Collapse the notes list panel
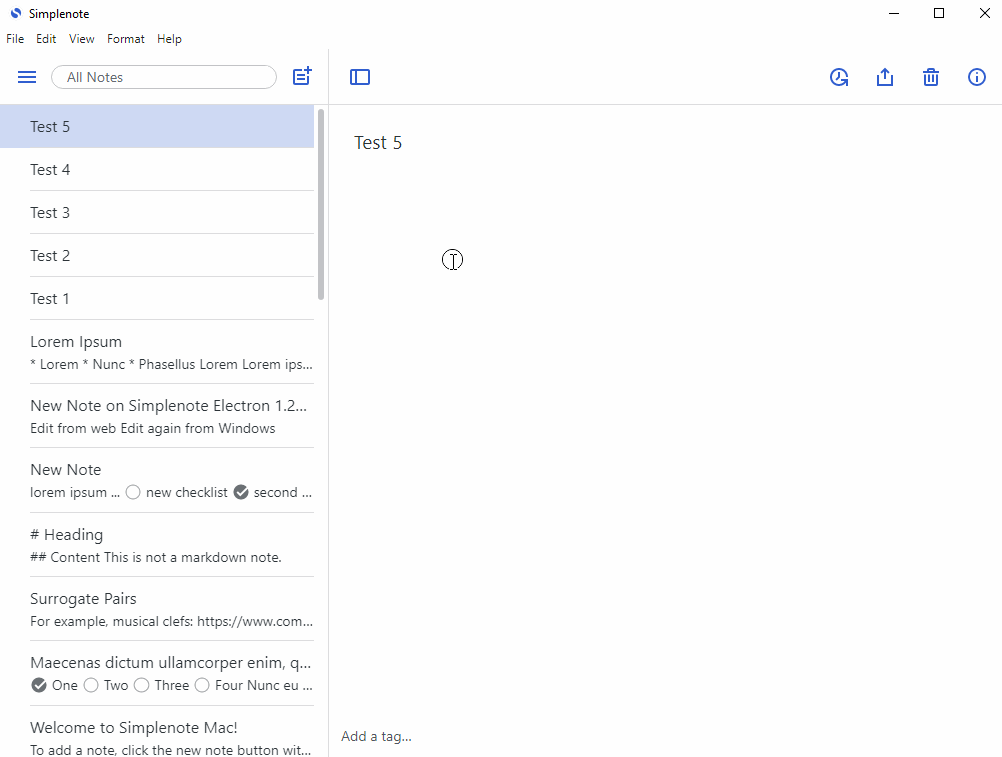The image size is (1002, 757). click(360, 77)
